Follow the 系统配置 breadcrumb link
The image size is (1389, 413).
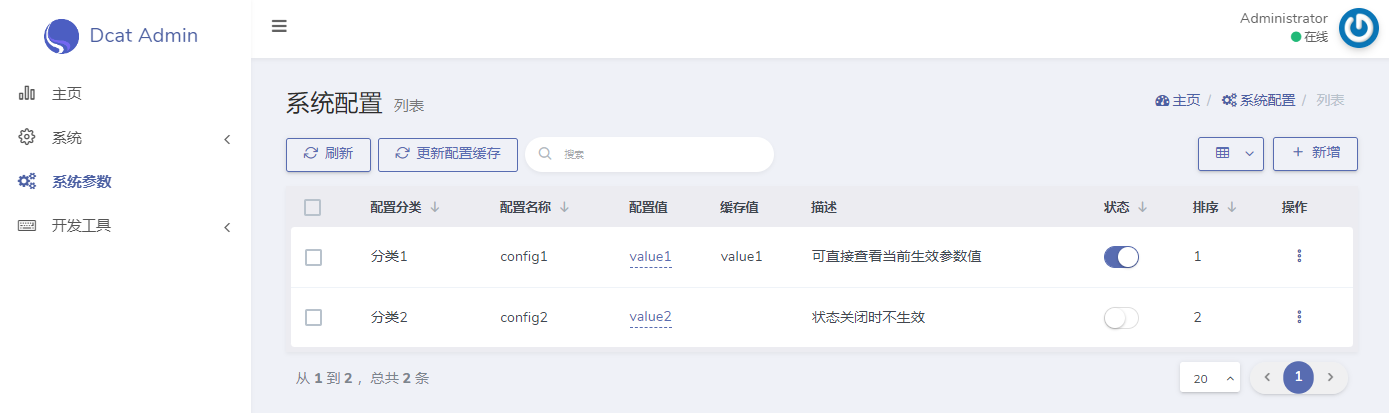(1267, 100)
